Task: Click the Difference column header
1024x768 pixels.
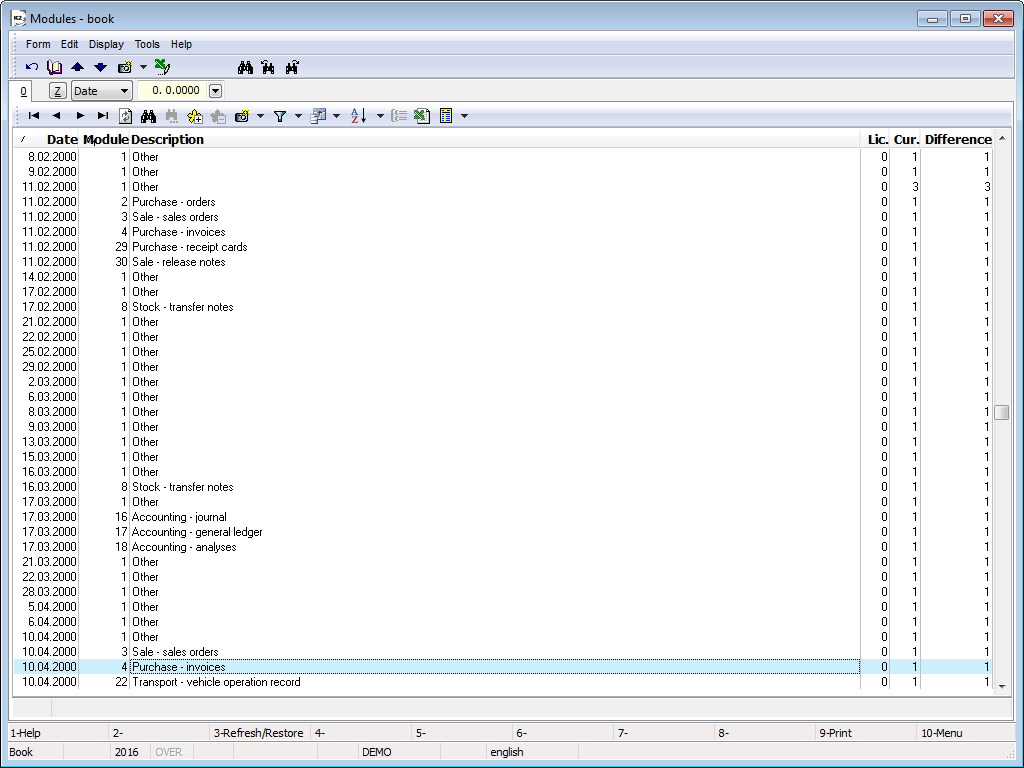Action: [x=957, y=139]
